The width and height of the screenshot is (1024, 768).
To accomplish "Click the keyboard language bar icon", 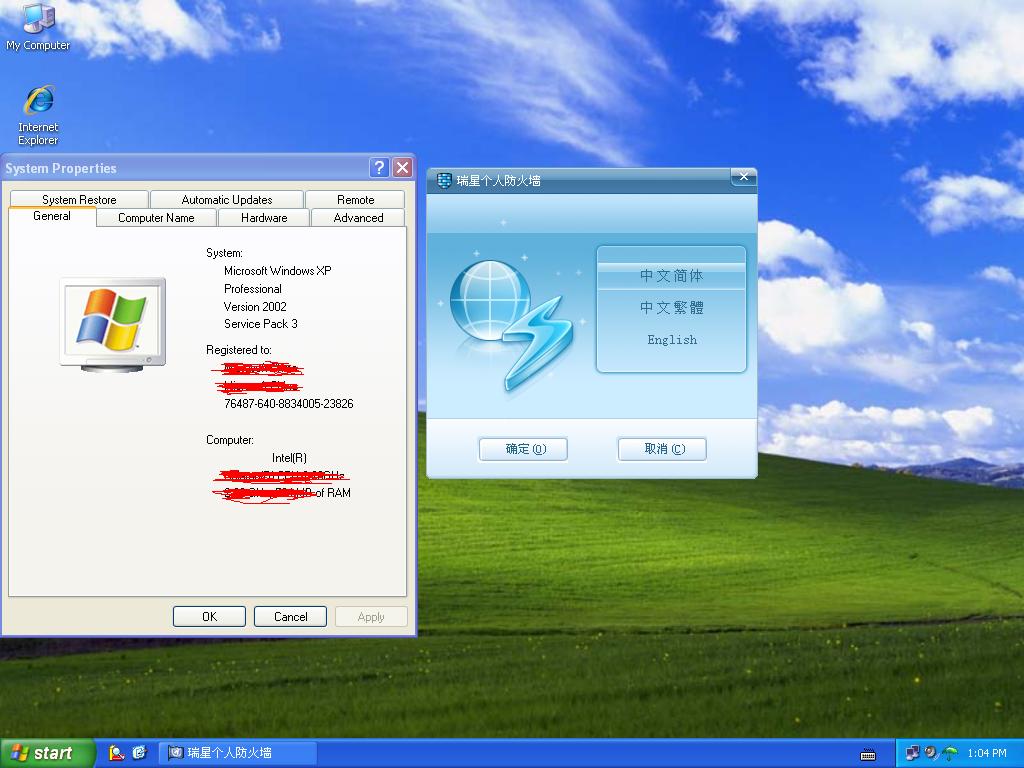I will tap(868, 756).
